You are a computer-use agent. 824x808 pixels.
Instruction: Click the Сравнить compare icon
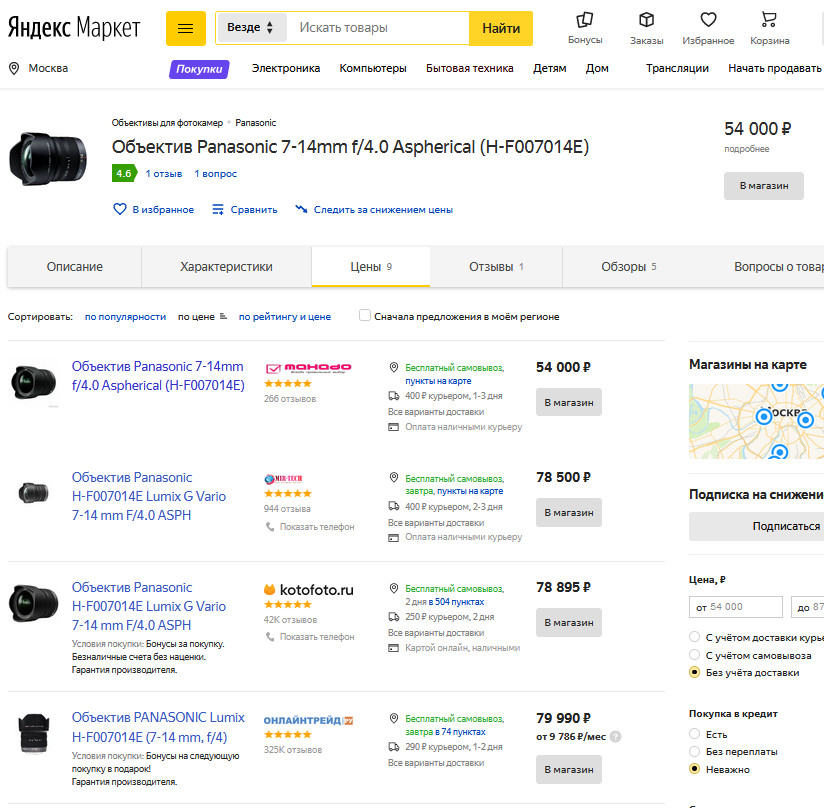(218, 209)
